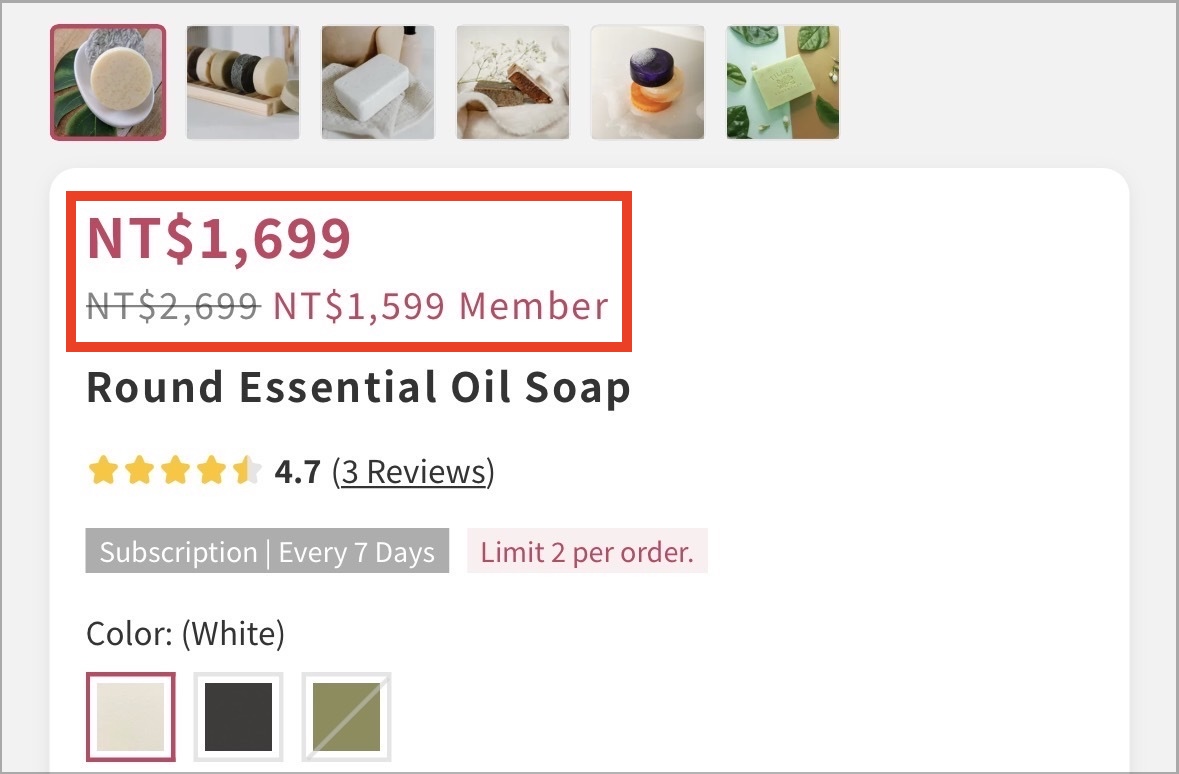
Task: Open the soap row on wooden tray thumbnail
Action: (x=243, y=83)
